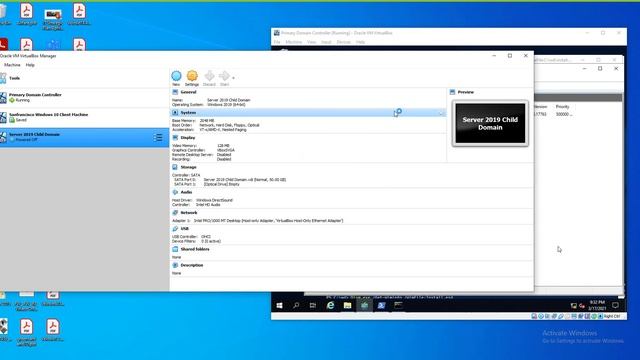Viewport: 640px width, 360px height.
Task: Click the System section header
Action: point(188,113)
